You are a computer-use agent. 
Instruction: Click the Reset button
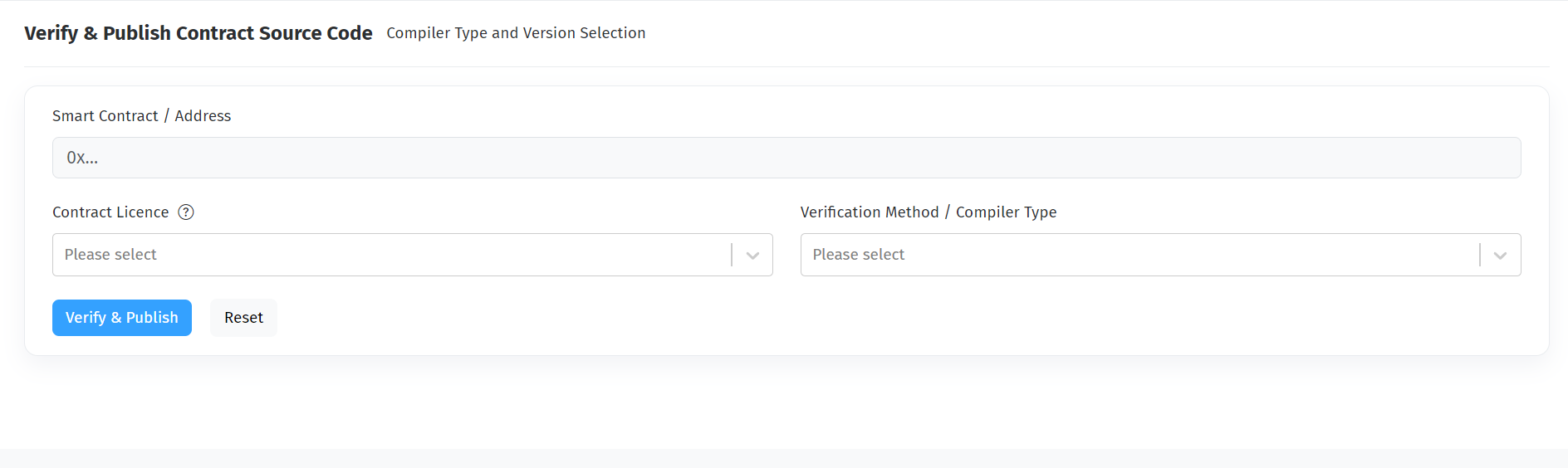tap(243, 318)
